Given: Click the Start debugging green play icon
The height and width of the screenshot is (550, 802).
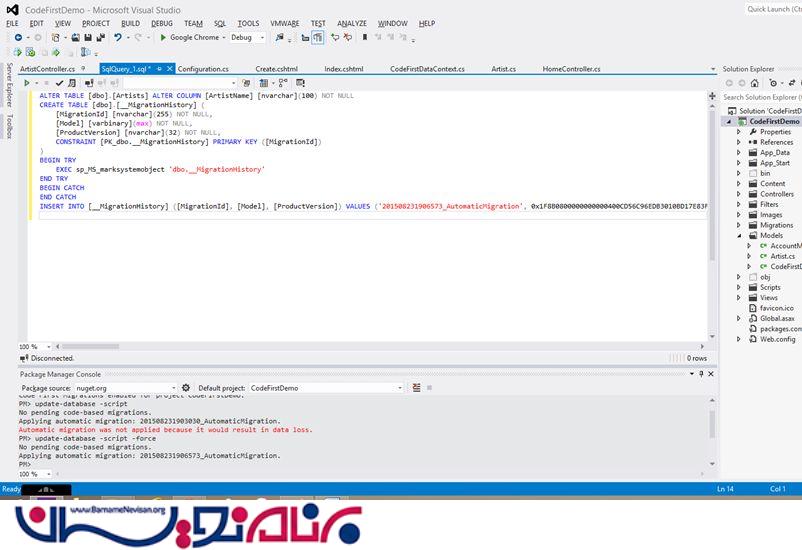Looking at the screenshot, I should [x=164, y=37].
